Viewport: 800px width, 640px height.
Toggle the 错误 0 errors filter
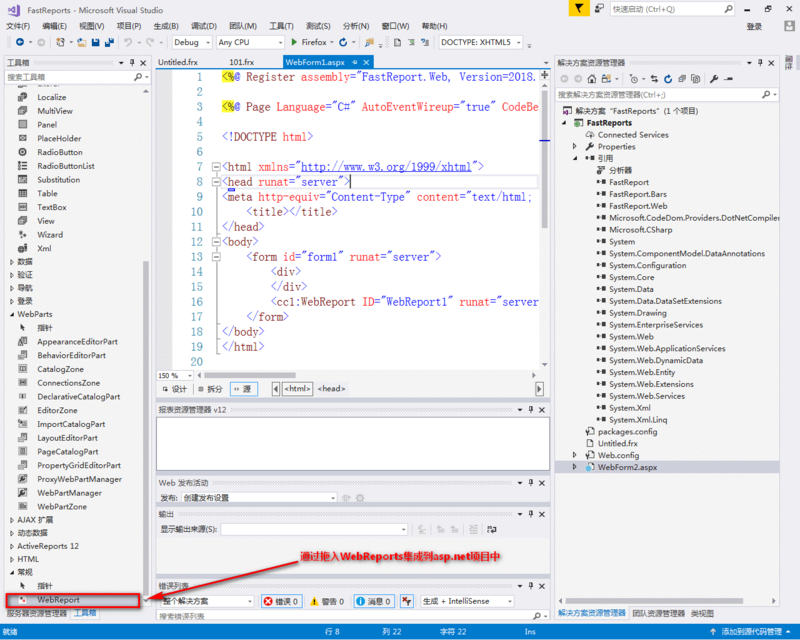click(x=281, y=601)
